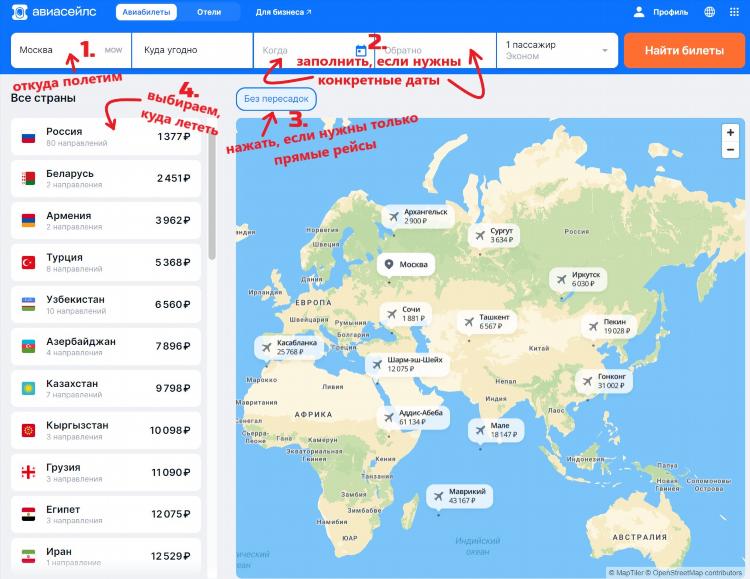The width and height of the screenshot is (750, 579).
Task: Select the Шарм-эш-Шейх airplane marker on map
Action: 377,364
